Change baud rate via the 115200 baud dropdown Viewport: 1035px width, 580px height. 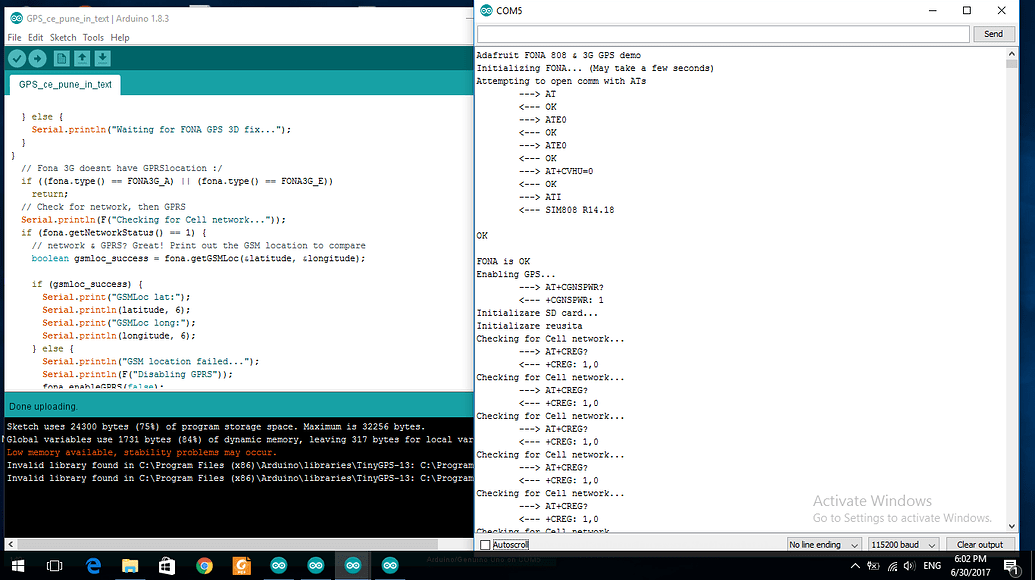pyautogui.click(x=903, y=544)
